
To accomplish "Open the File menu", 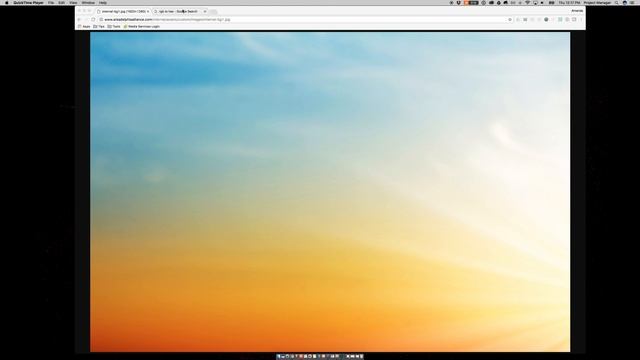I will click(x=51, y=2).
